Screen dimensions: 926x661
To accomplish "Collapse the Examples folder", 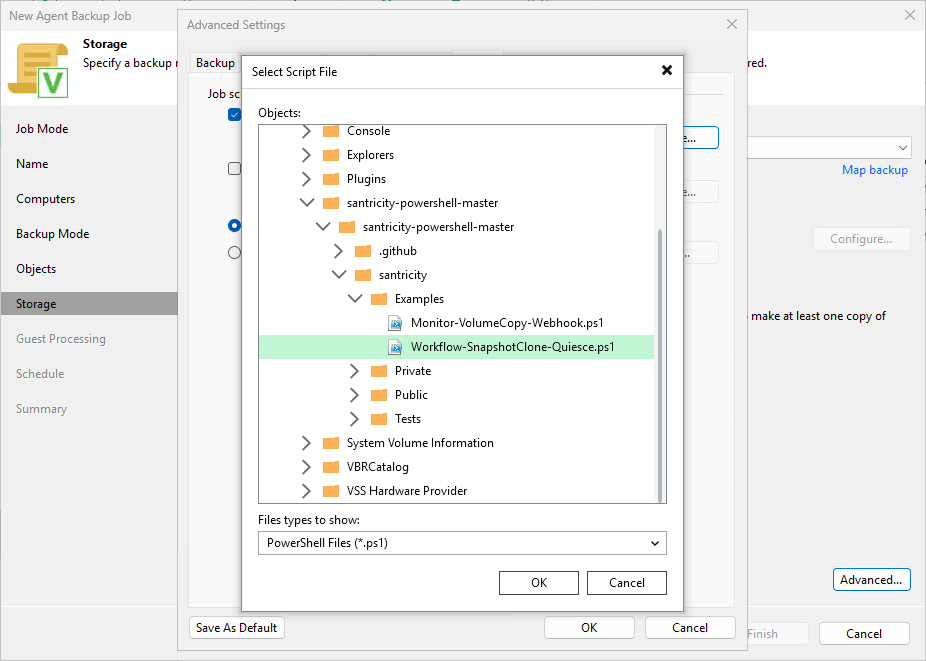I will click(x=354, y=299).
